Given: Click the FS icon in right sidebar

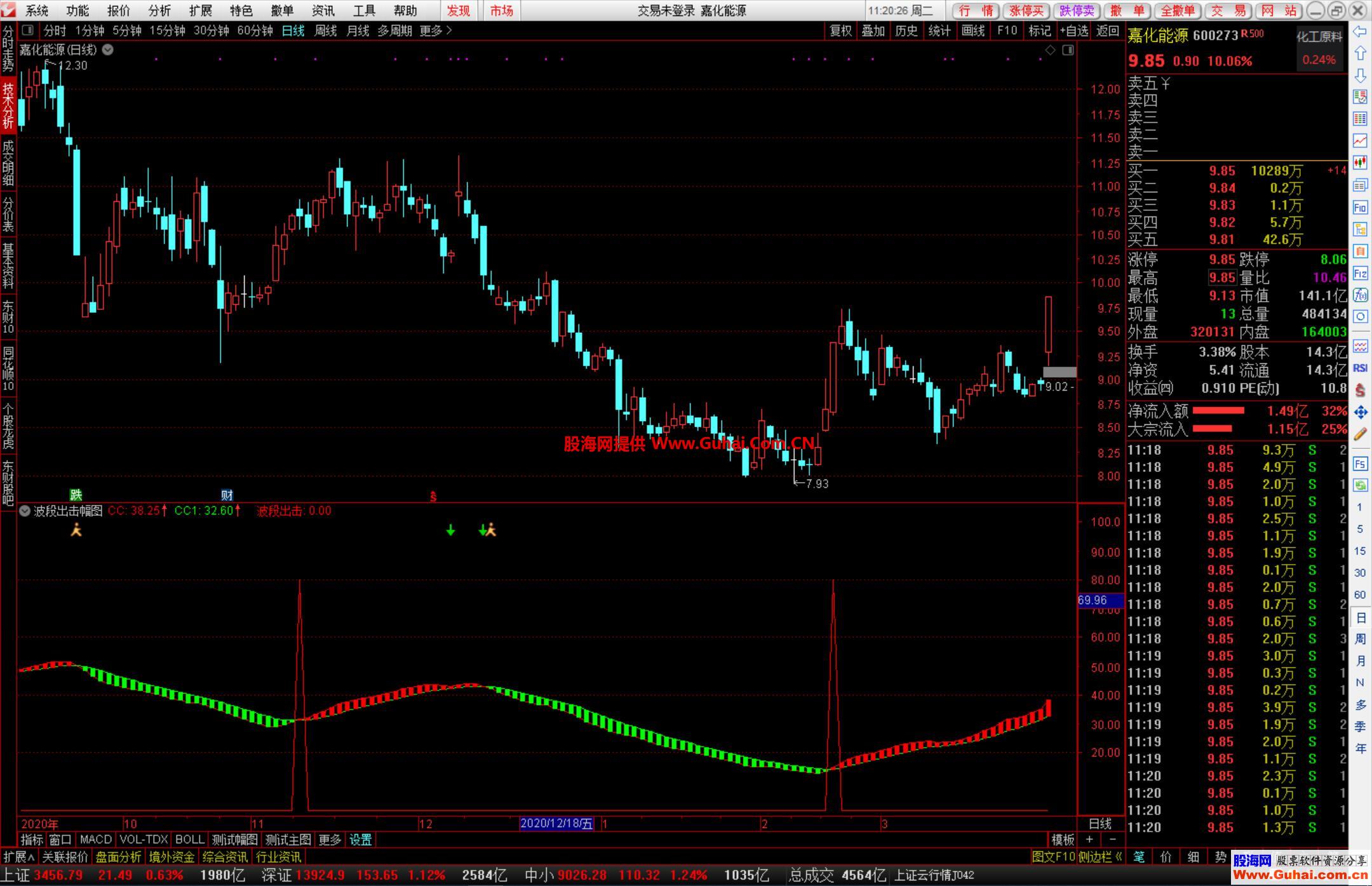Looking at the screenshot, I should tap(1360, 464).
